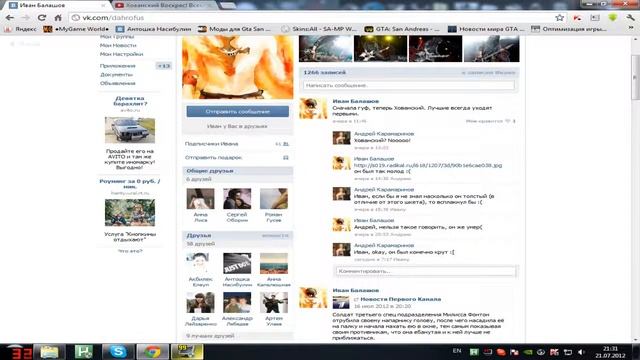Open the GTA: San Andreas bookmark
This screenshot has width=640, height=360.
pyautogui.click(x=402, y=29)
